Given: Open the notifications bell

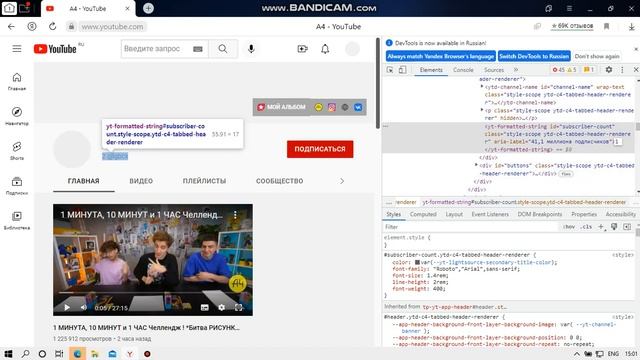Looking at the screenshot, I should [x=325, y=49].
